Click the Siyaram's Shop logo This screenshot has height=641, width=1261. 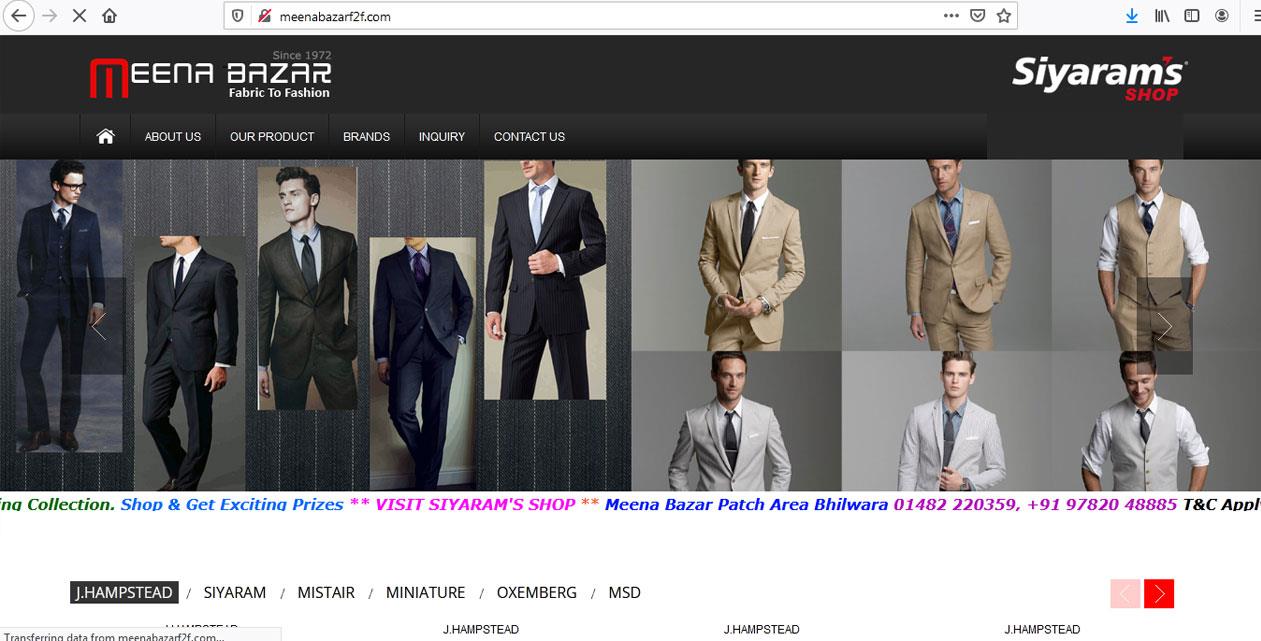point(1099,78)
